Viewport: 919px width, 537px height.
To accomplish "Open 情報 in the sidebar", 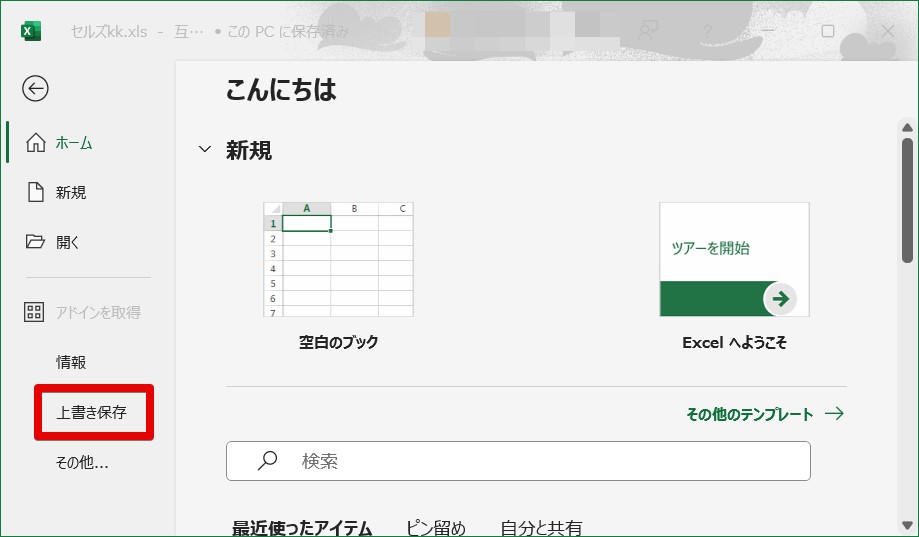I will pos(71,362).
